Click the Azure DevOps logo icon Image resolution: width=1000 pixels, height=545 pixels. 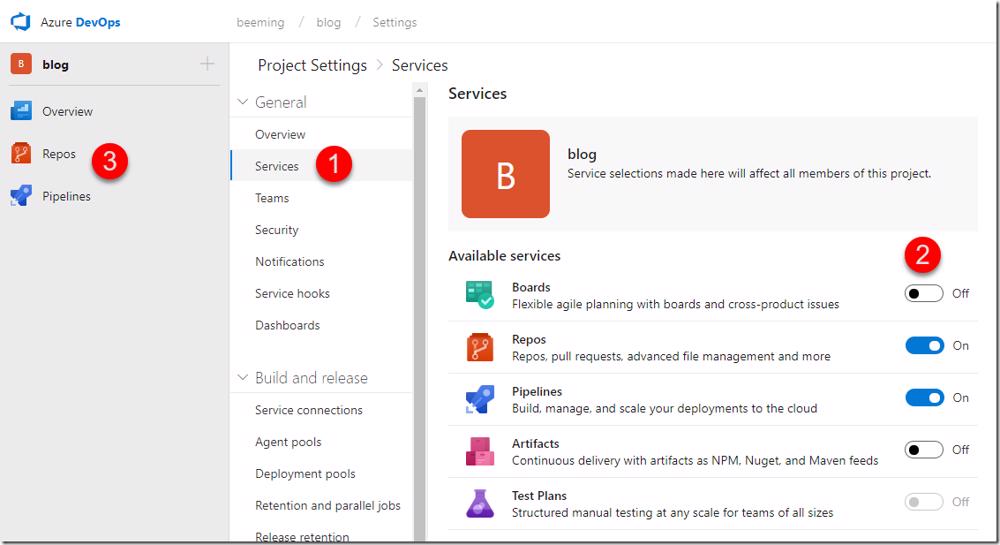(21, 22)
